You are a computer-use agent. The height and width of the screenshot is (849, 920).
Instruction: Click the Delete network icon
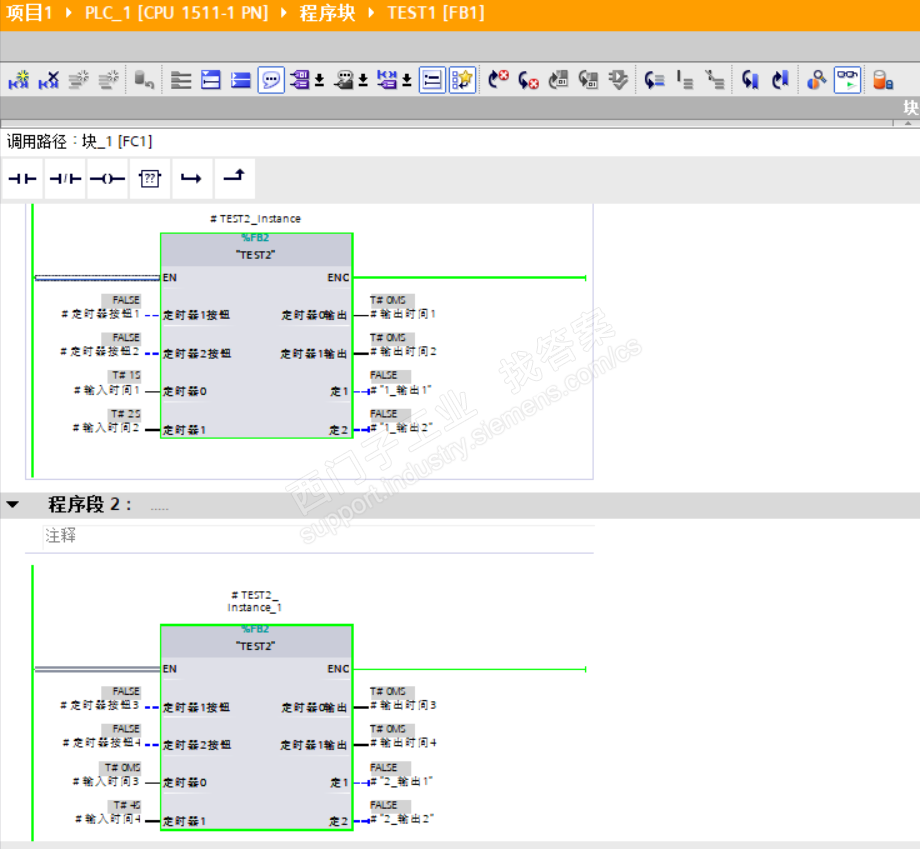pos(49,80)
